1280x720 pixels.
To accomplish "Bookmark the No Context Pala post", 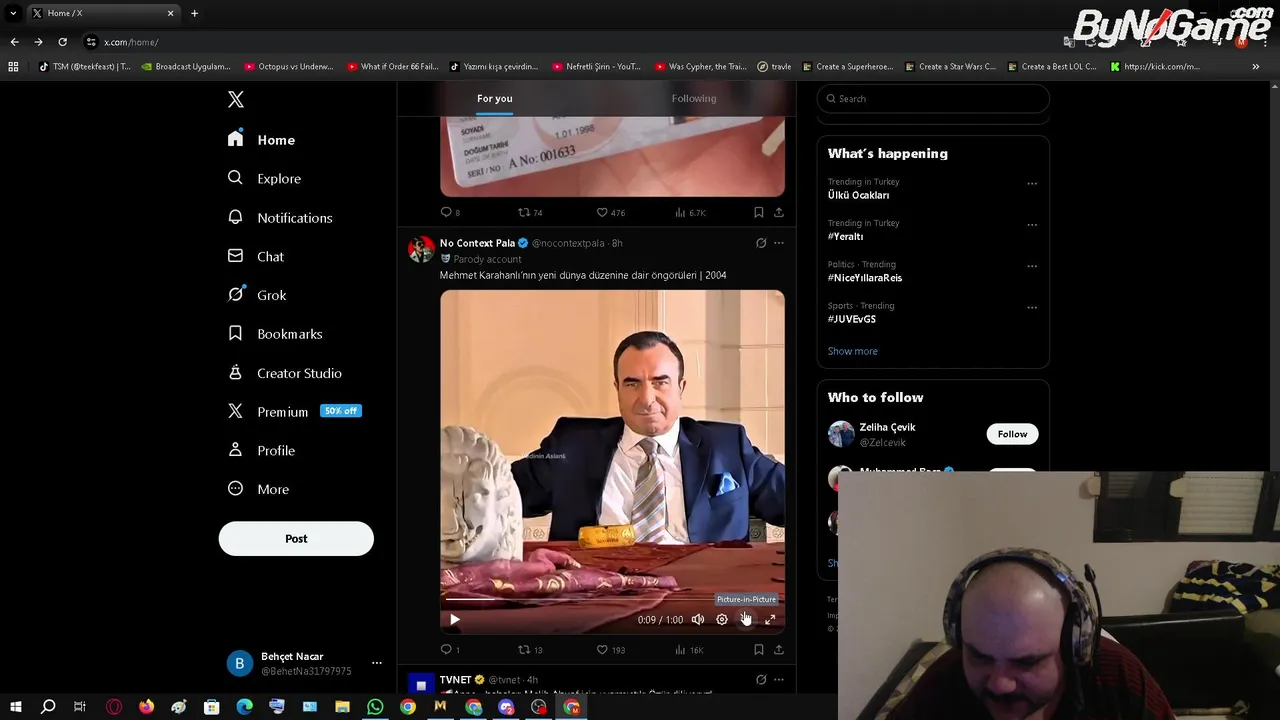I will tap(758, 650).
